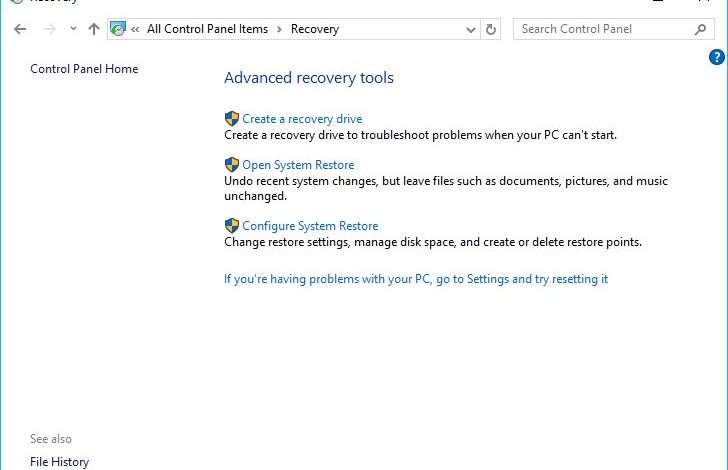Open the resetting your PC Settings link
The image size is (728, 470).
click(416, 279)
